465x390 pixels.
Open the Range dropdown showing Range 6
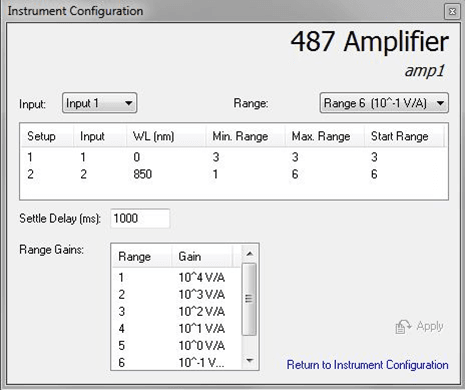[x=384, y=103]
